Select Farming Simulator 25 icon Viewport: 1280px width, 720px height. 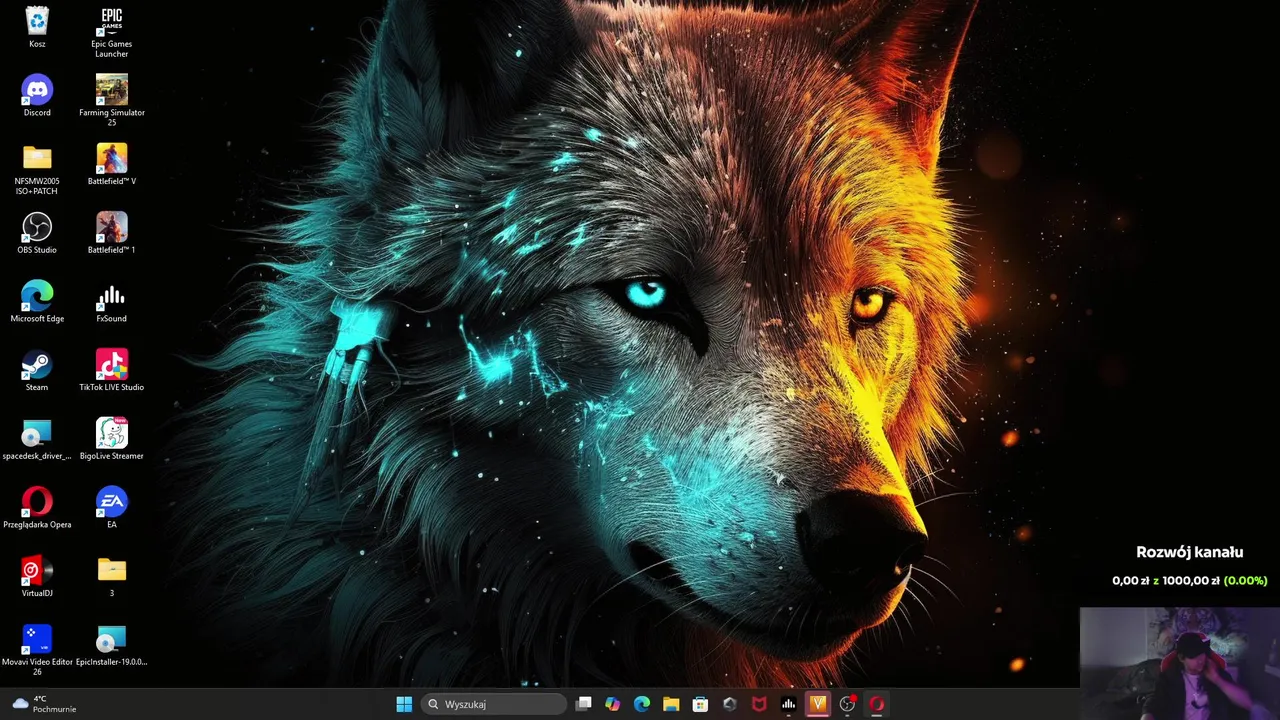click(x=112, y=100)
